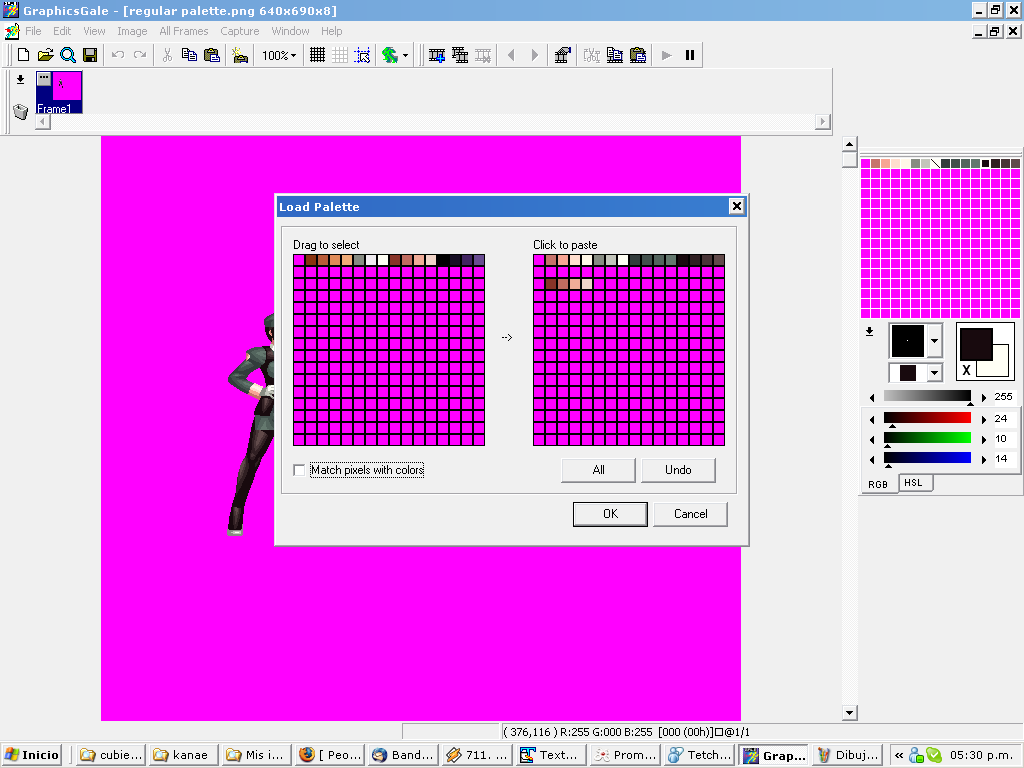Open the 100% zoom level dropdown

pos(279,55)
